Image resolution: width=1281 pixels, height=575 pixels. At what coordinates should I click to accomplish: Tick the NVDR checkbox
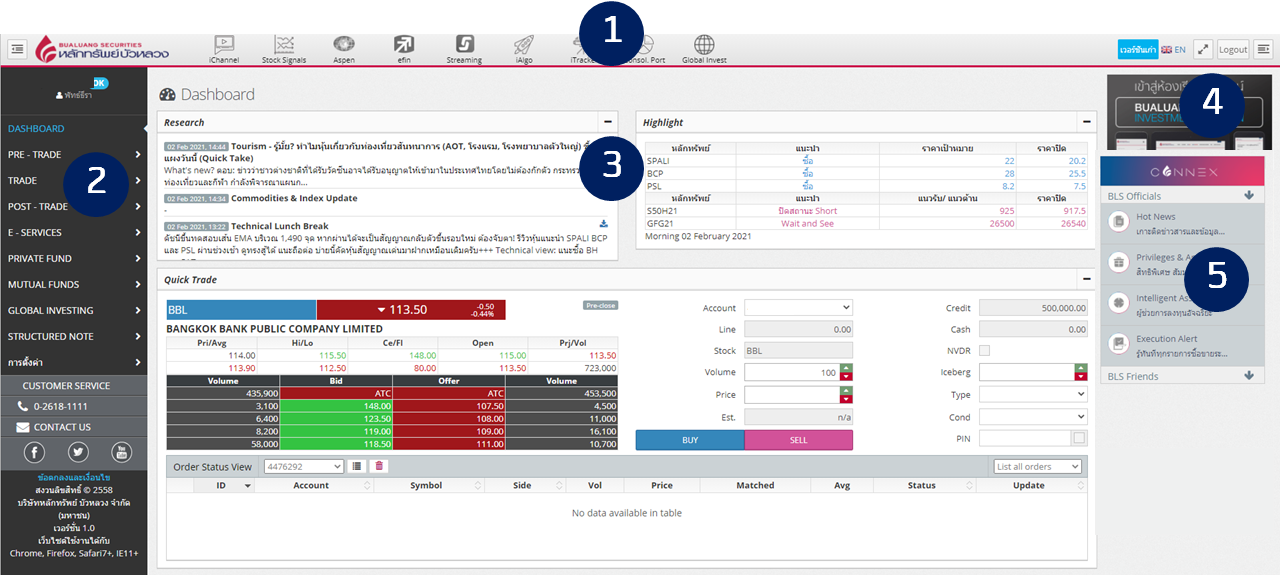(x=985, y=351)
